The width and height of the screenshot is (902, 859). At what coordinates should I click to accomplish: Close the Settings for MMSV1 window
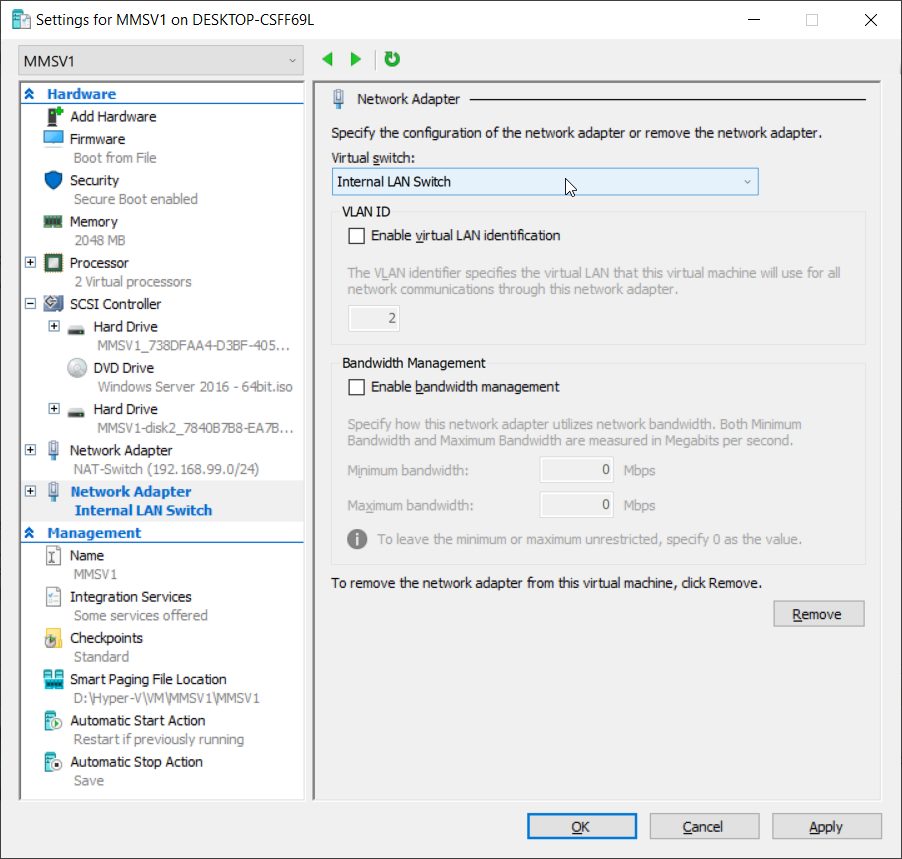coord(871,20)
